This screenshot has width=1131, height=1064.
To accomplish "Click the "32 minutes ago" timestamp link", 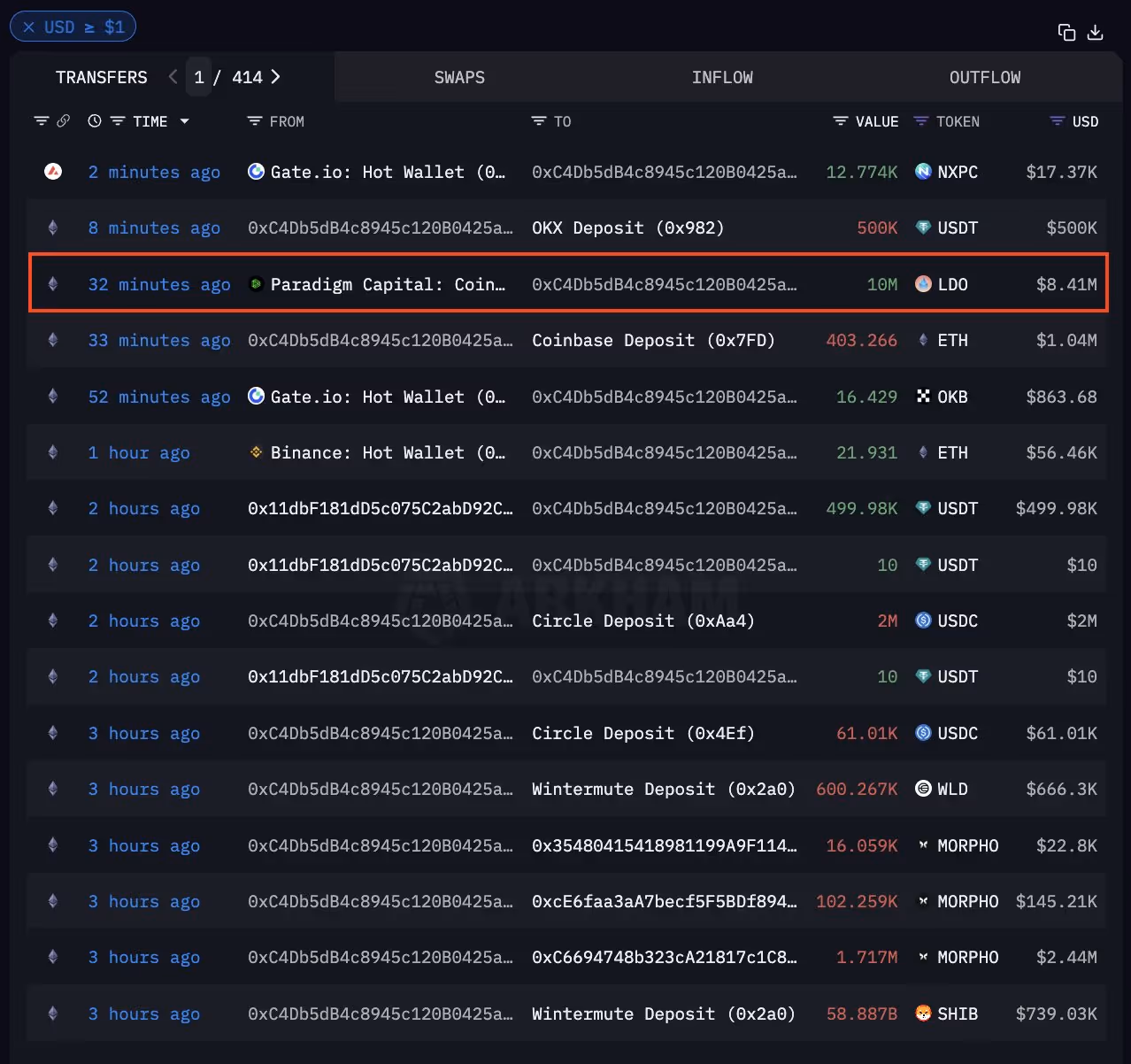I will (158, 284).
